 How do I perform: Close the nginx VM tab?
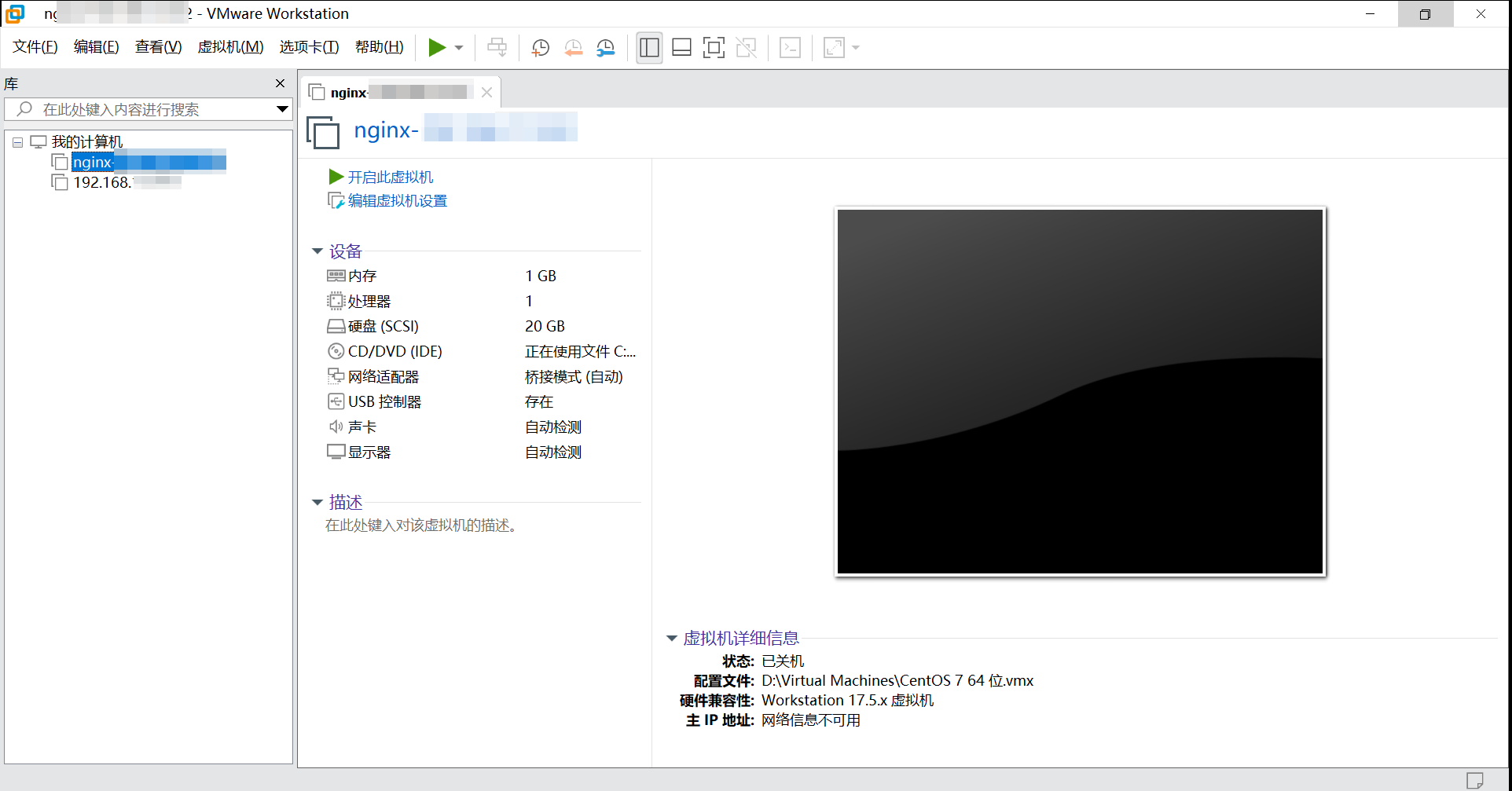pos(486,92)
